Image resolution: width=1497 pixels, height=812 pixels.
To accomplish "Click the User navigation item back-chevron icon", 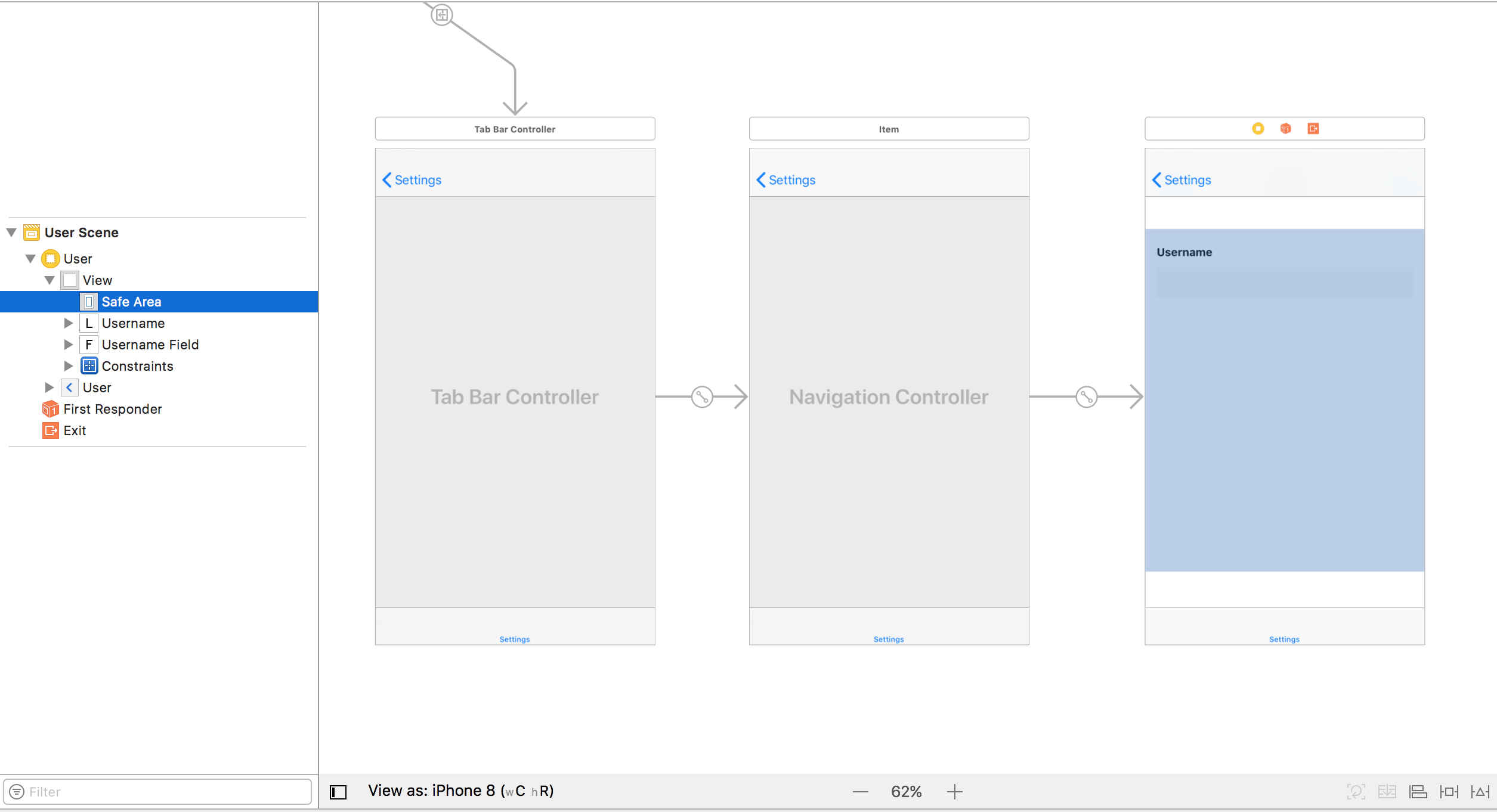I will 70,388.
